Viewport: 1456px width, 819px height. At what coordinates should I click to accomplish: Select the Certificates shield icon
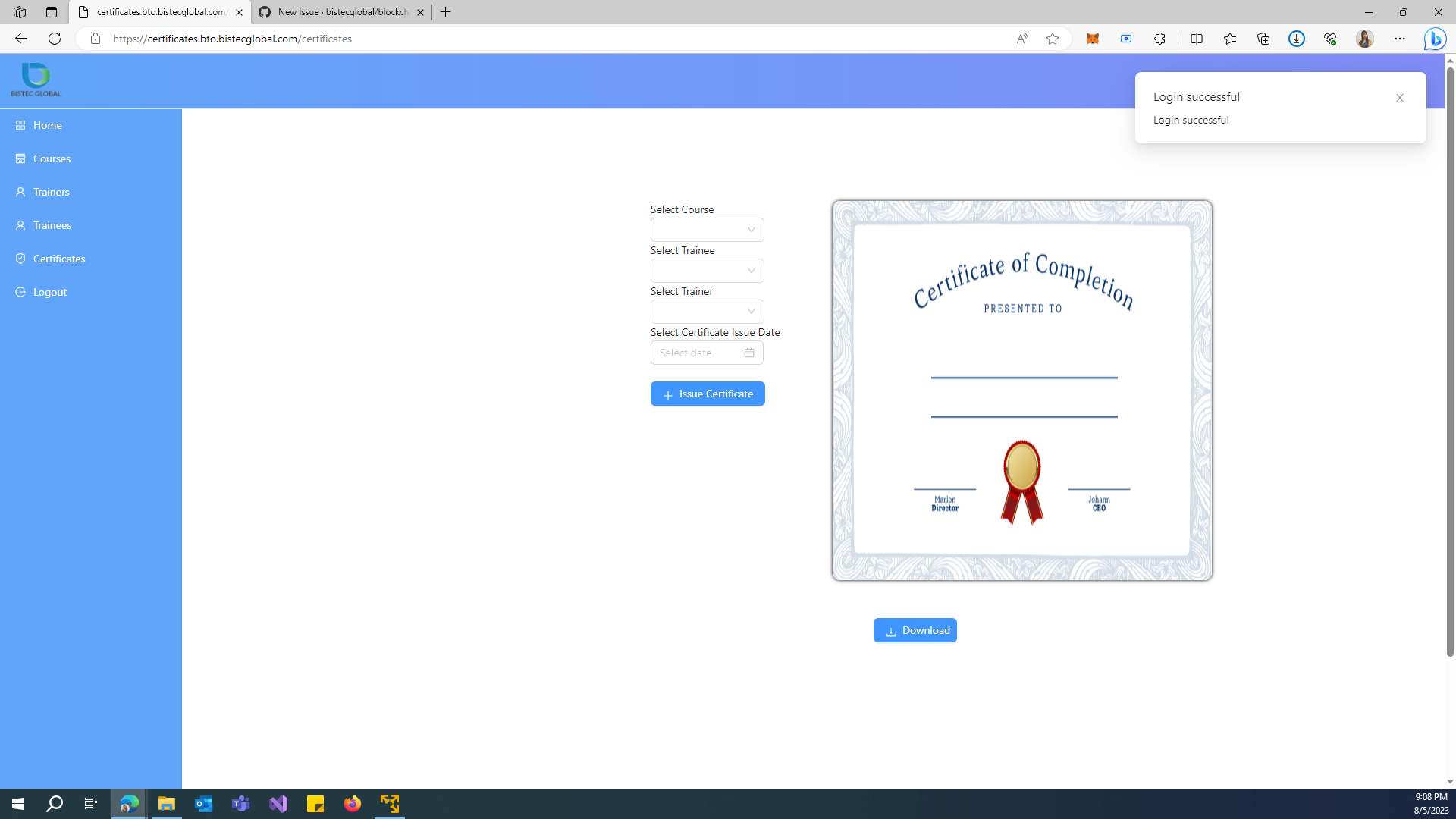(20, 259)
